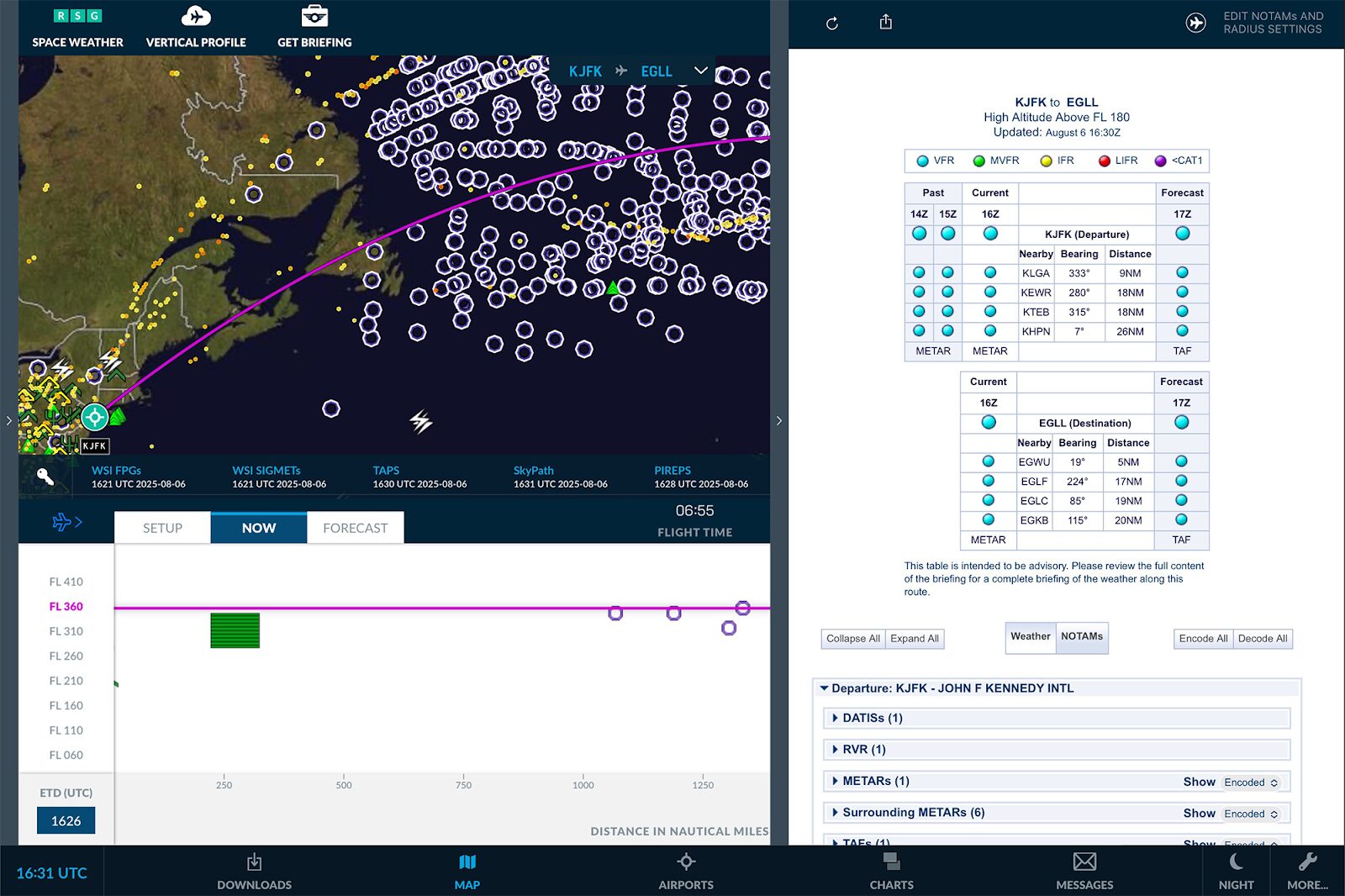Refresh the briefing with the reload icon
1345x896 pixels.
(832, 24)
